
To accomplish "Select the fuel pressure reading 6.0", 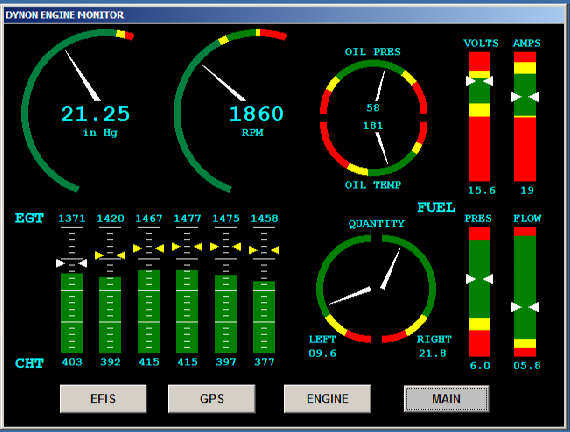I will tap(480, 365).
